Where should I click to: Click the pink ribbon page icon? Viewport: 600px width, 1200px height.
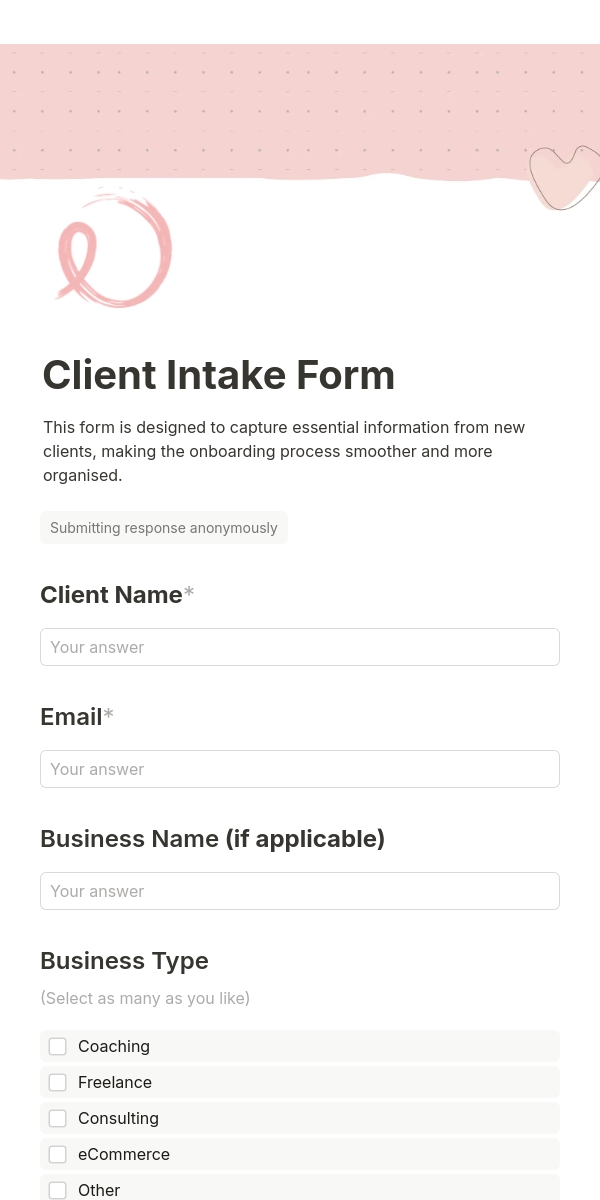pyautogui.click(x=113, y=251)
